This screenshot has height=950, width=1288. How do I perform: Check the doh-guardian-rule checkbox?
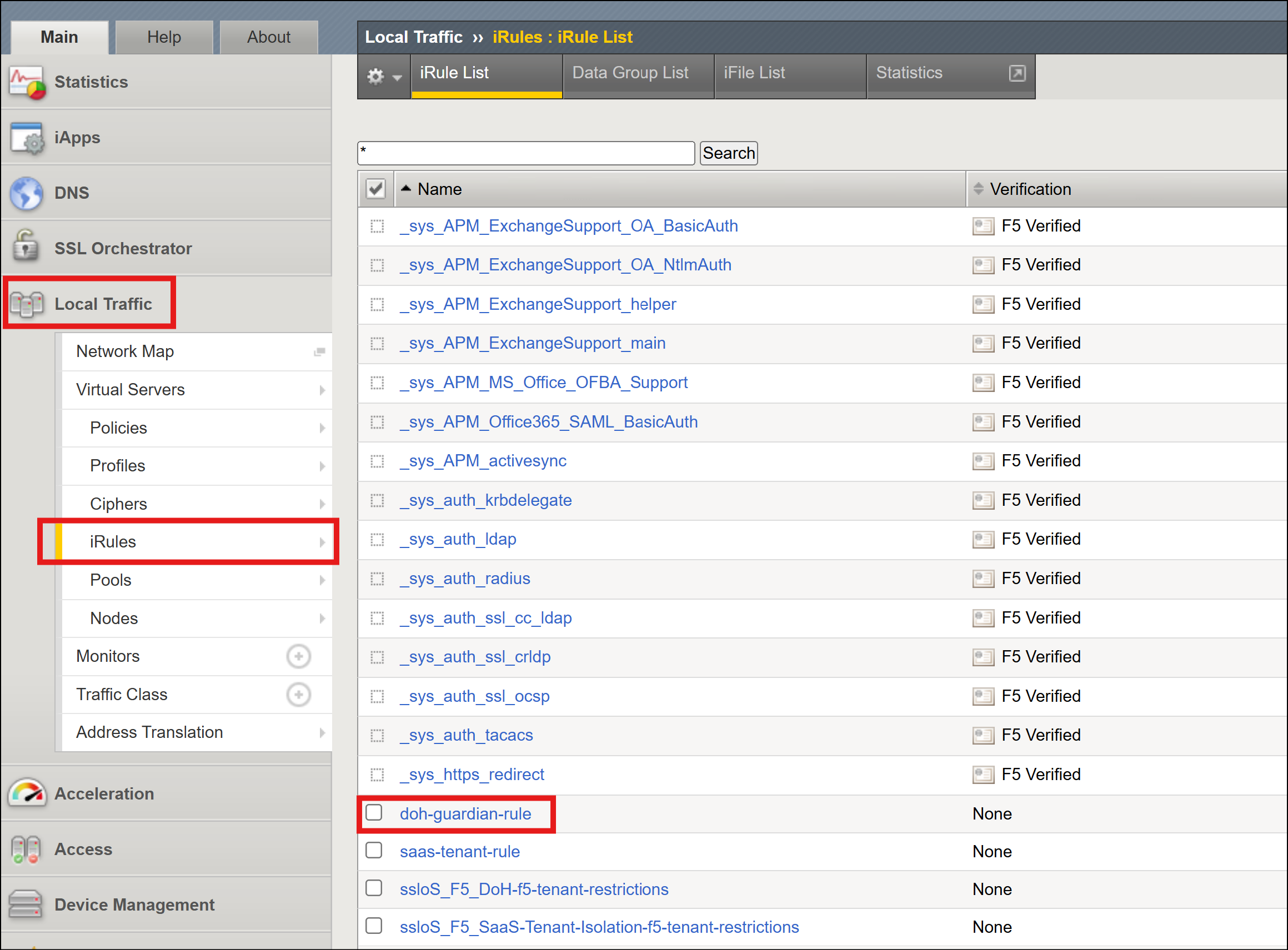point(374,812)
